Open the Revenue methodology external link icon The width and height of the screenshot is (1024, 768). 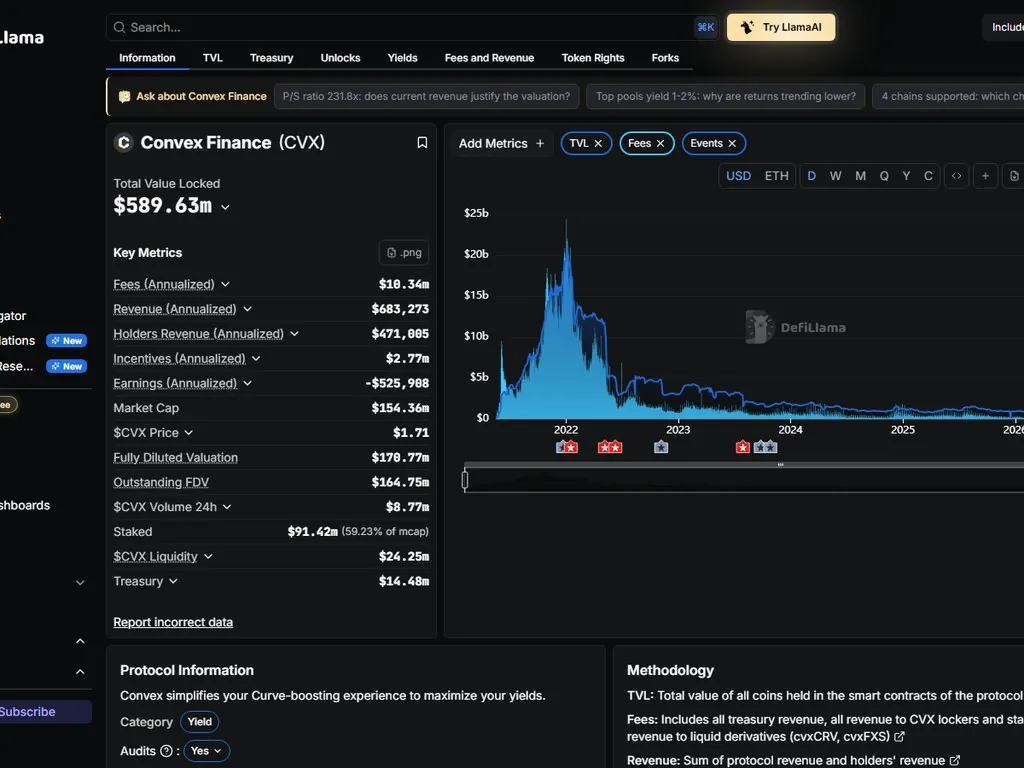[954, 760]
